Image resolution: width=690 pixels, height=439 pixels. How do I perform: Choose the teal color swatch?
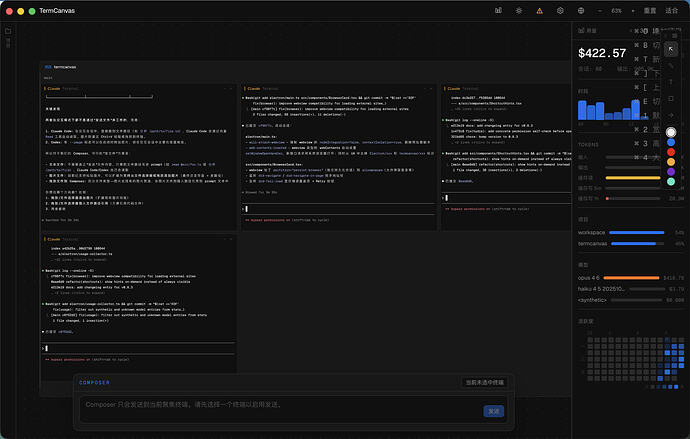point(671,182)
